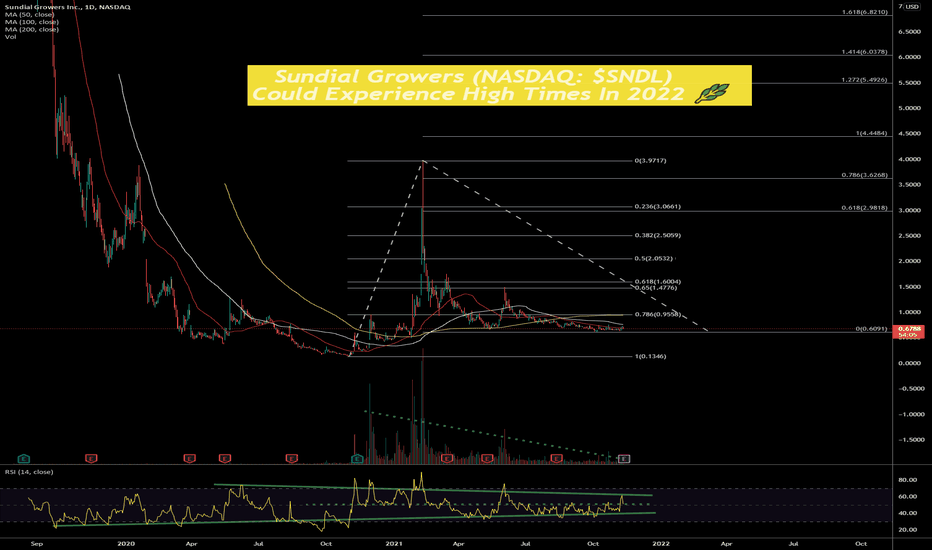Click the Fib label 0(0.6091)
The height and width of the screenshot is (550, 932).
871,329
